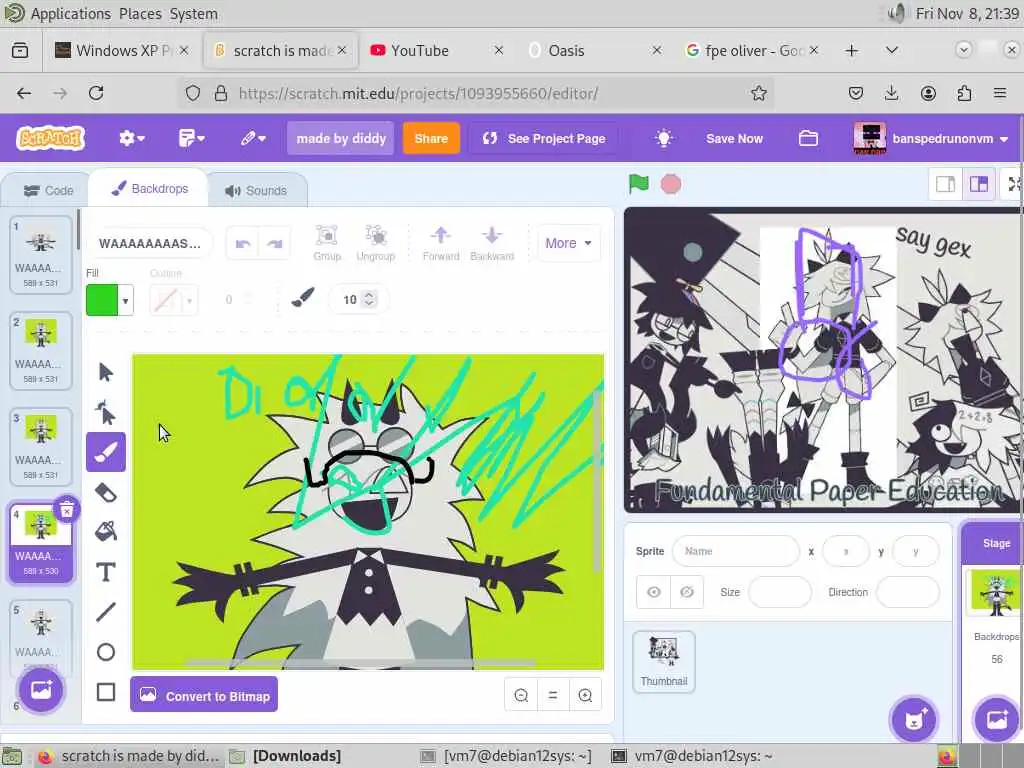Adjust brush size stepper arrows
This screenshot has width=1024, height=768.
pyautogui.click(x=369, y=299)
